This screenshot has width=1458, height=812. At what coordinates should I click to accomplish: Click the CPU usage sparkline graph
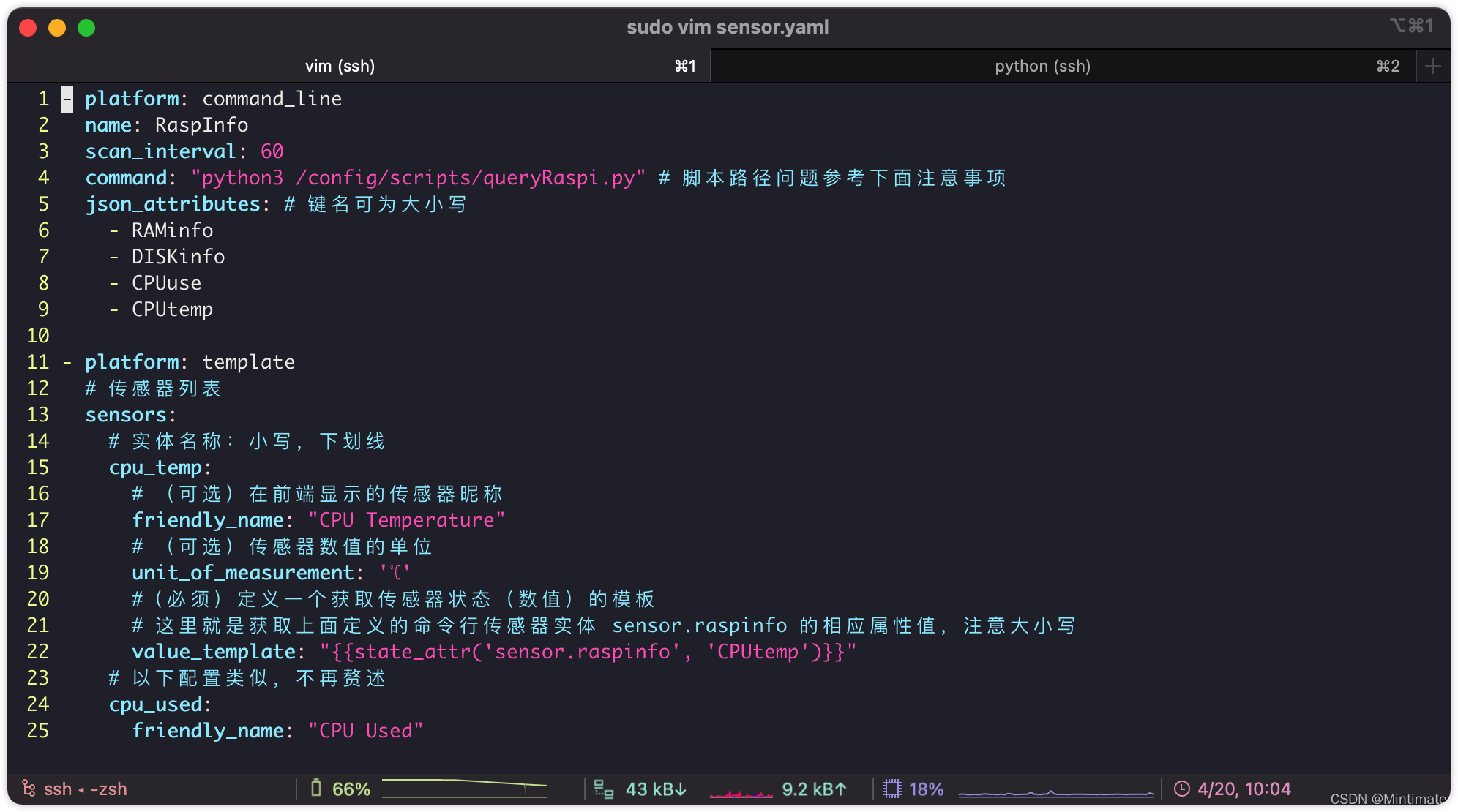click(1055, 792)
